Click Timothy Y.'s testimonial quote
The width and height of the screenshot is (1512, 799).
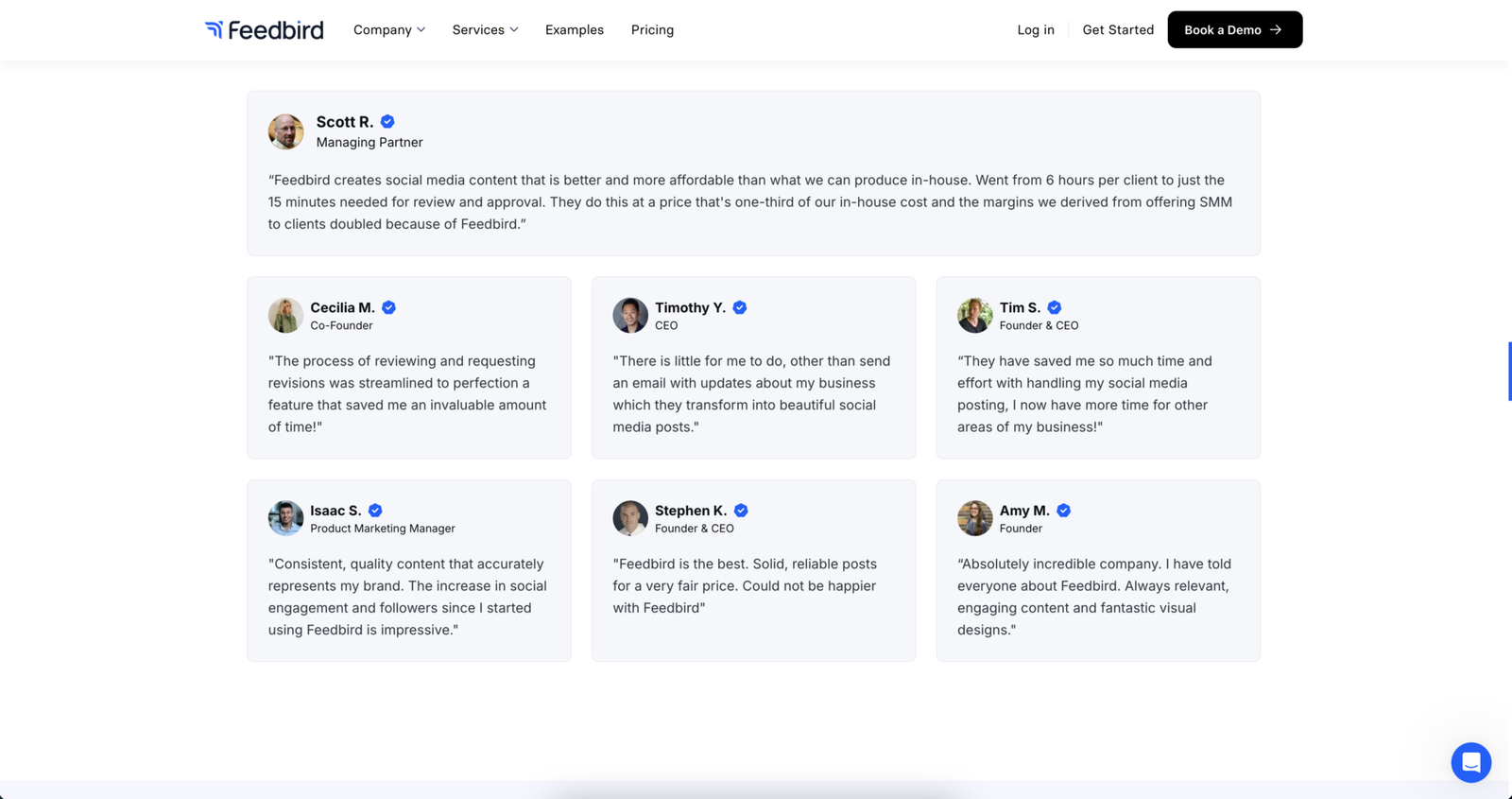coord(752,394)
